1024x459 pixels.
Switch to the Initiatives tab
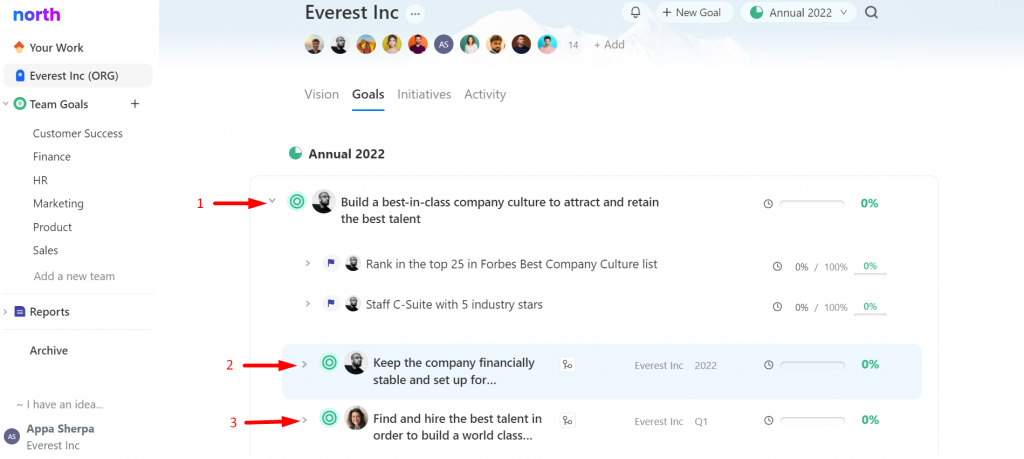coord(424,94)
